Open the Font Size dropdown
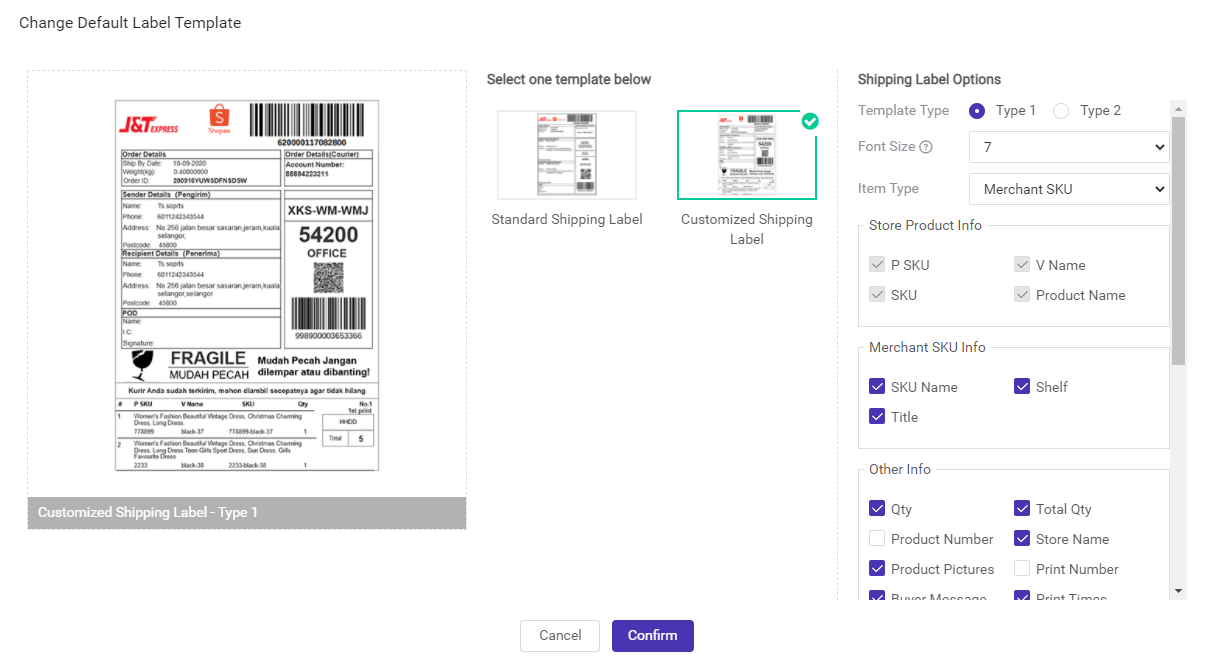The height and width of the screenshot is (667, 1213). (x=1069, y=147)
